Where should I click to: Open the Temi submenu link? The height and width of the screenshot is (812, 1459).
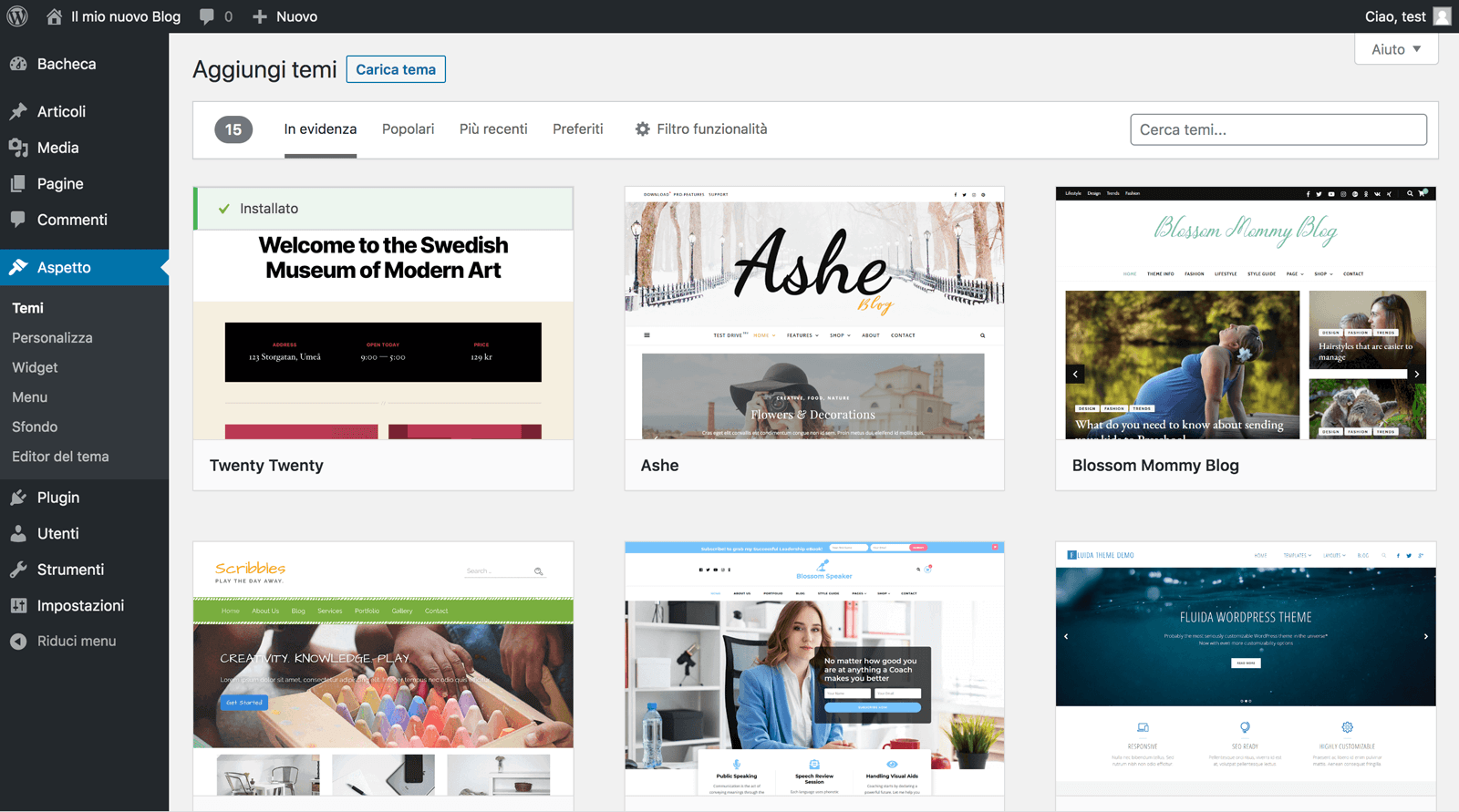(x=27, y=308)
